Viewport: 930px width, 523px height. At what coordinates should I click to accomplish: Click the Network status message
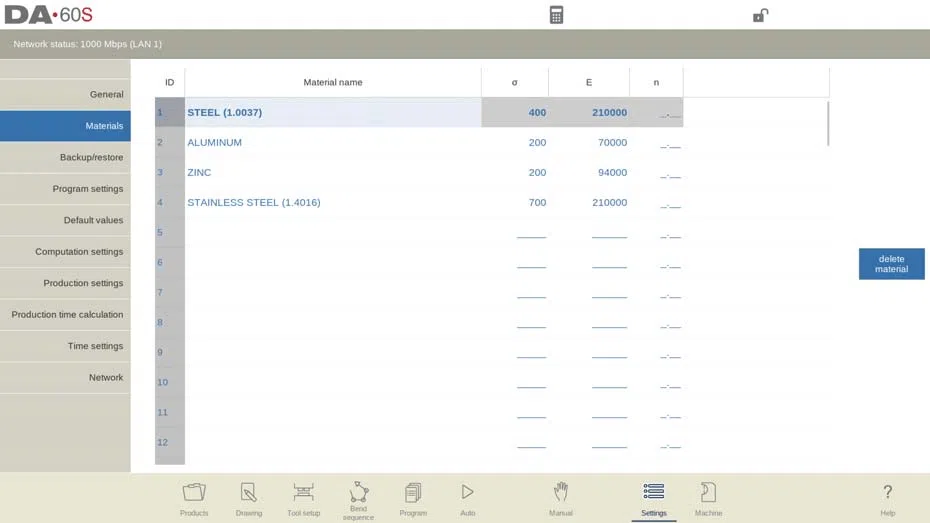87,44
